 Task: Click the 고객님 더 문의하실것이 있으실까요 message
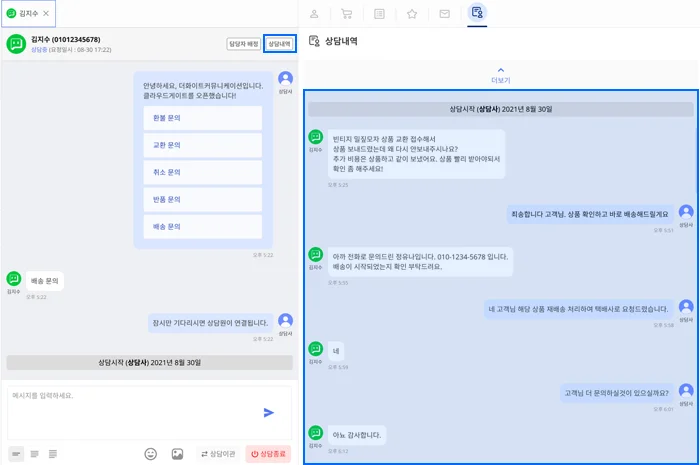[x=617, y=393]
